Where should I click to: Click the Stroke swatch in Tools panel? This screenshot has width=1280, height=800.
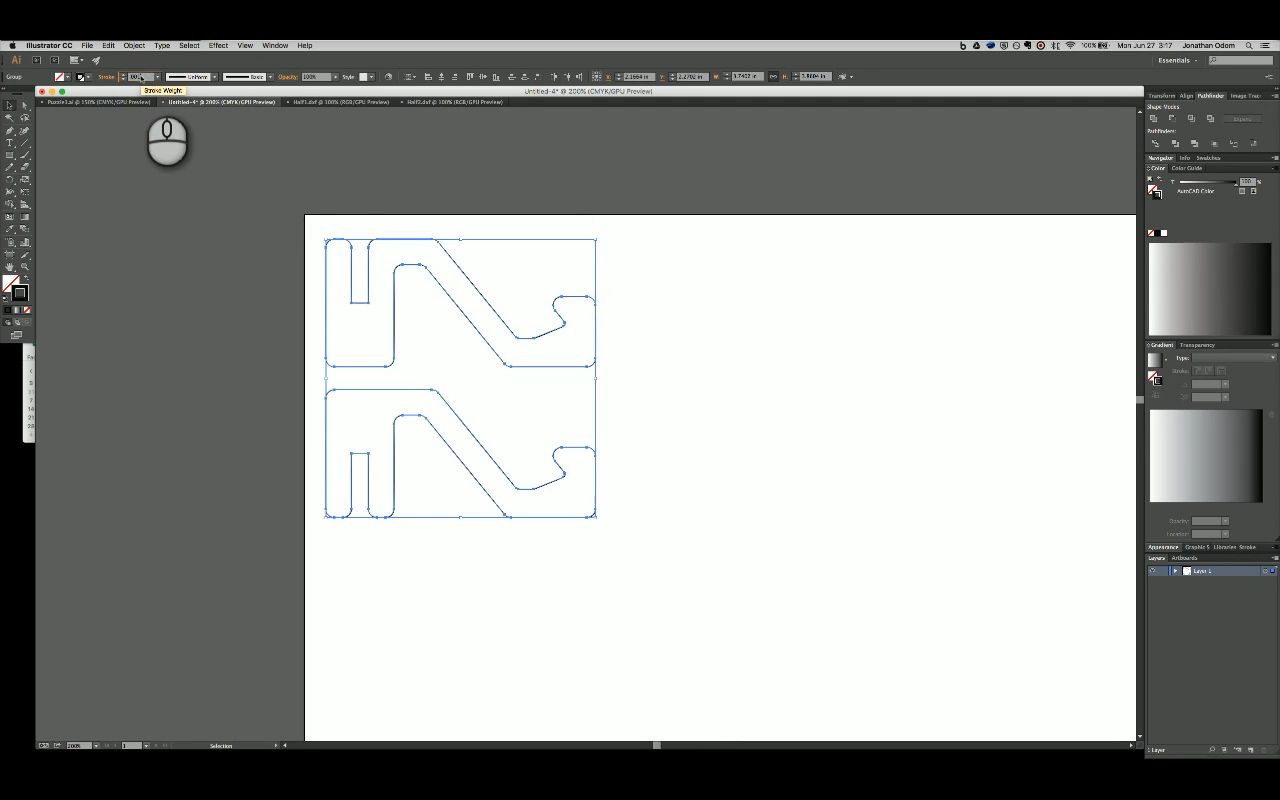click(x=20, y=293)
